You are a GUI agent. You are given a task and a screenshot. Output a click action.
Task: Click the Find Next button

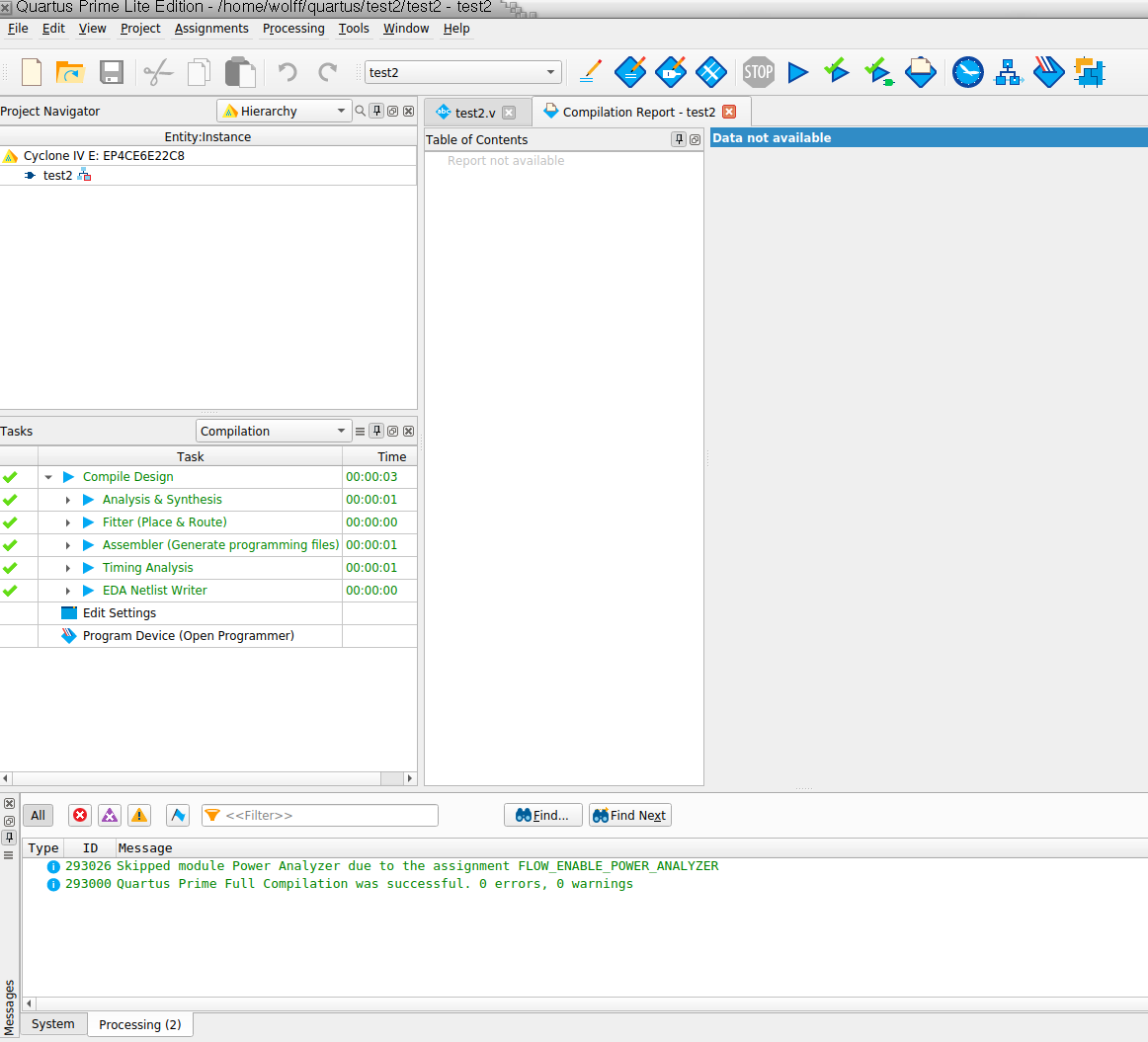click(629, 815)
